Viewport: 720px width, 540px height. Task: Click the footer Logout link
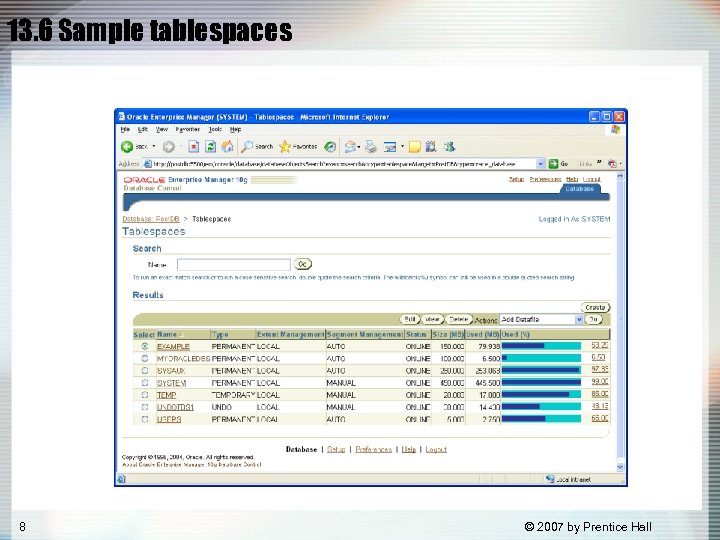pos(436,449)
